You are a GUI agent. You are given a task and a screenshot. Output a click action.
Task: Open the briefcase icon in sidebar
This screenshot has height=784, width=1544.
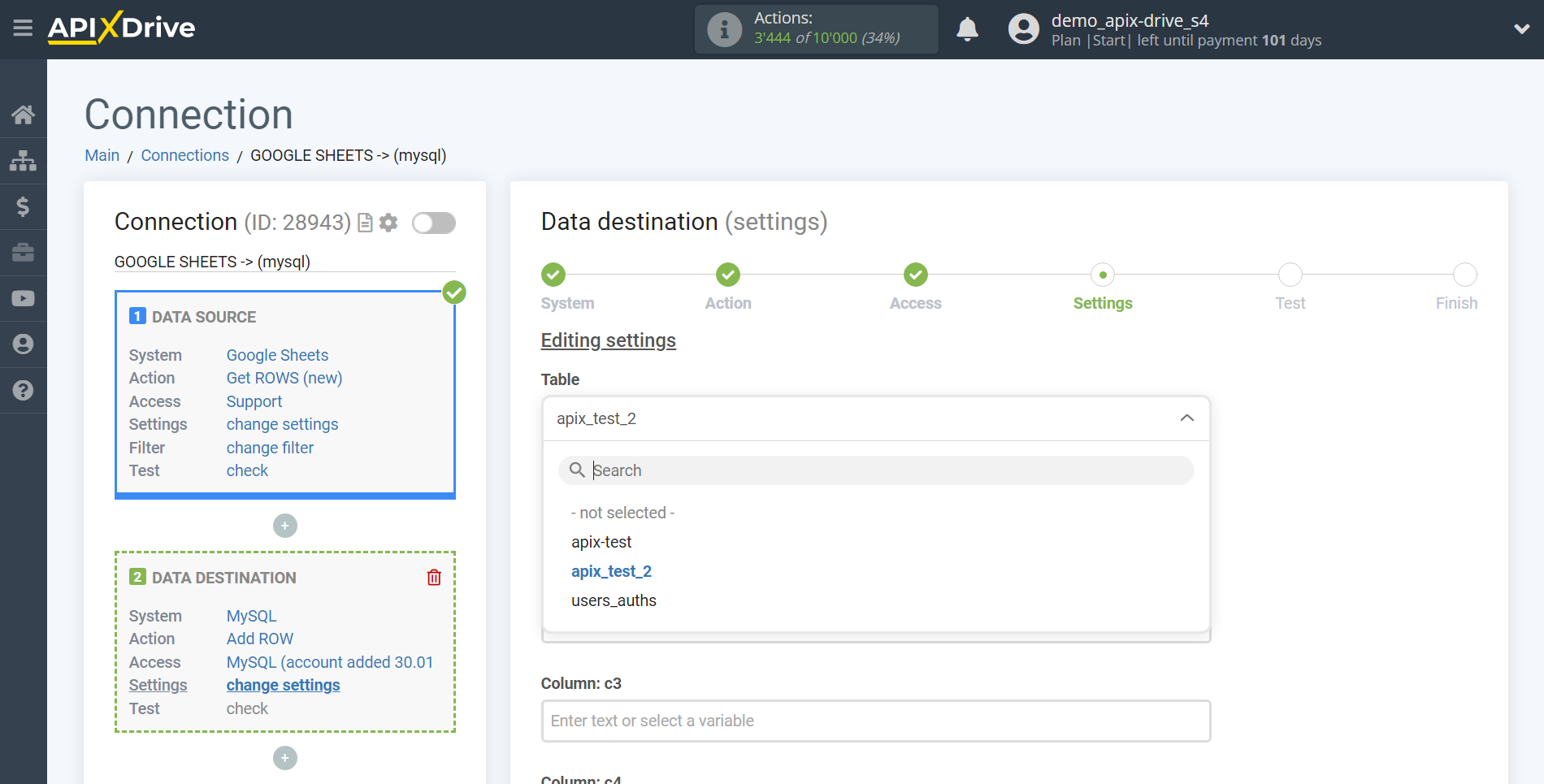pos(23,253)
